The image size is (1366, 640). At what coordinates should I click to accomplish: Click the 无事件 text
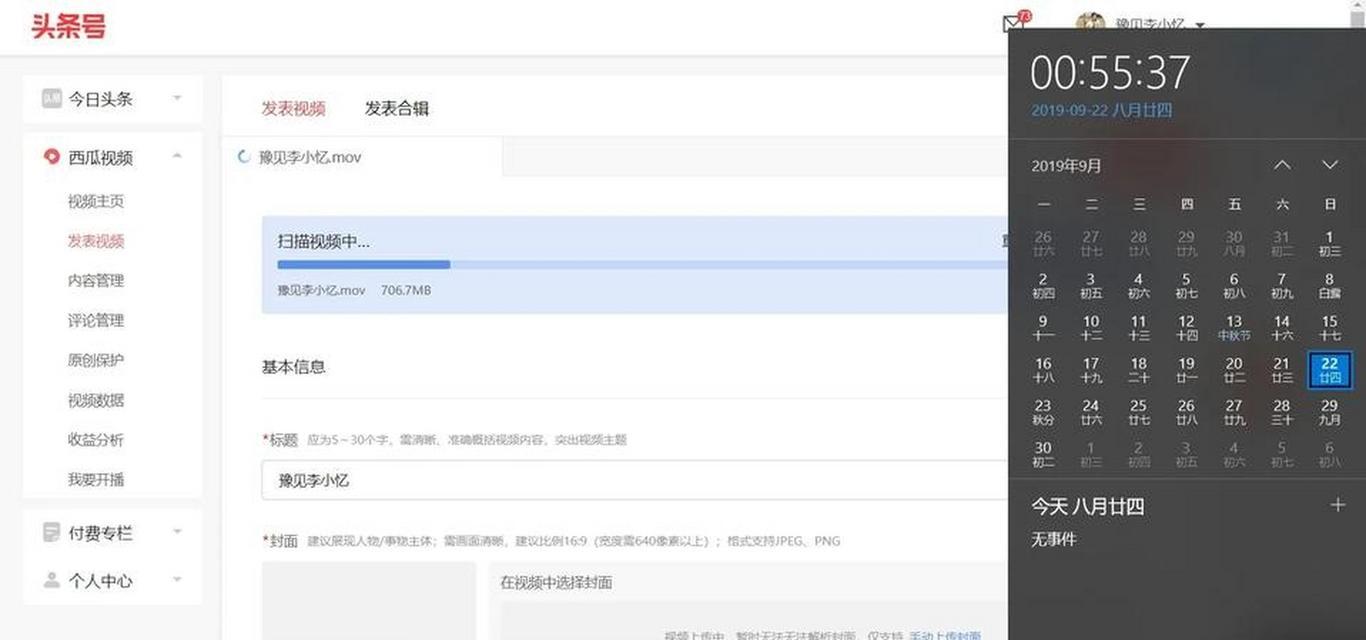(x=1053, y=539)
